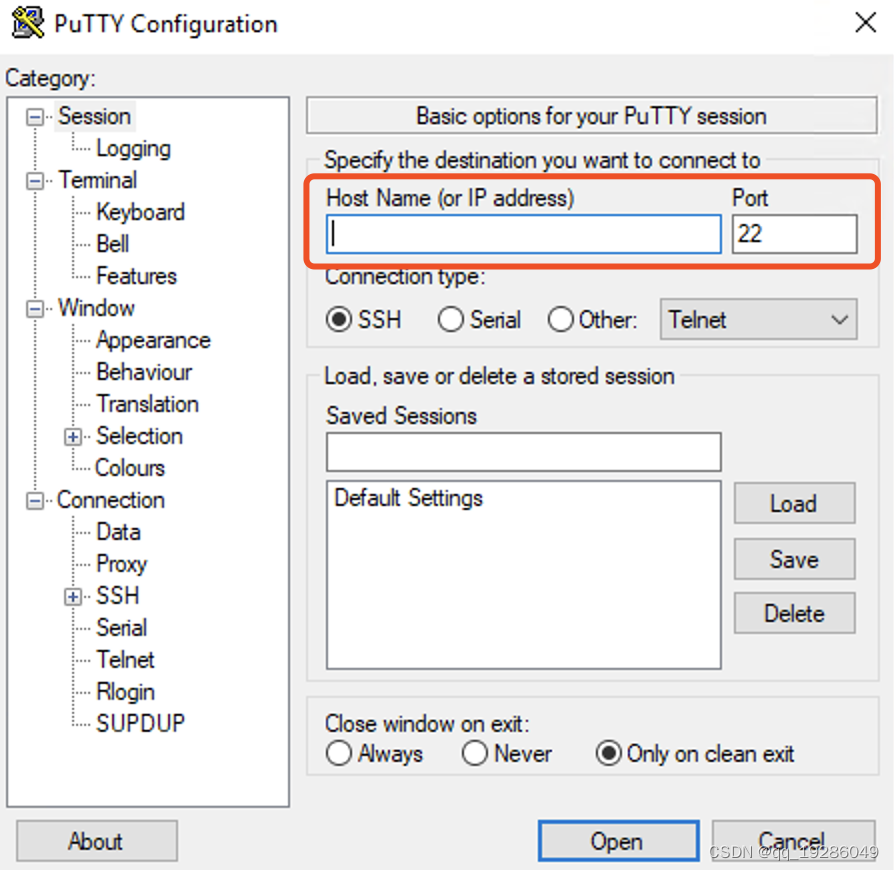Choose Serial connection type

click(x=450, y=319)
